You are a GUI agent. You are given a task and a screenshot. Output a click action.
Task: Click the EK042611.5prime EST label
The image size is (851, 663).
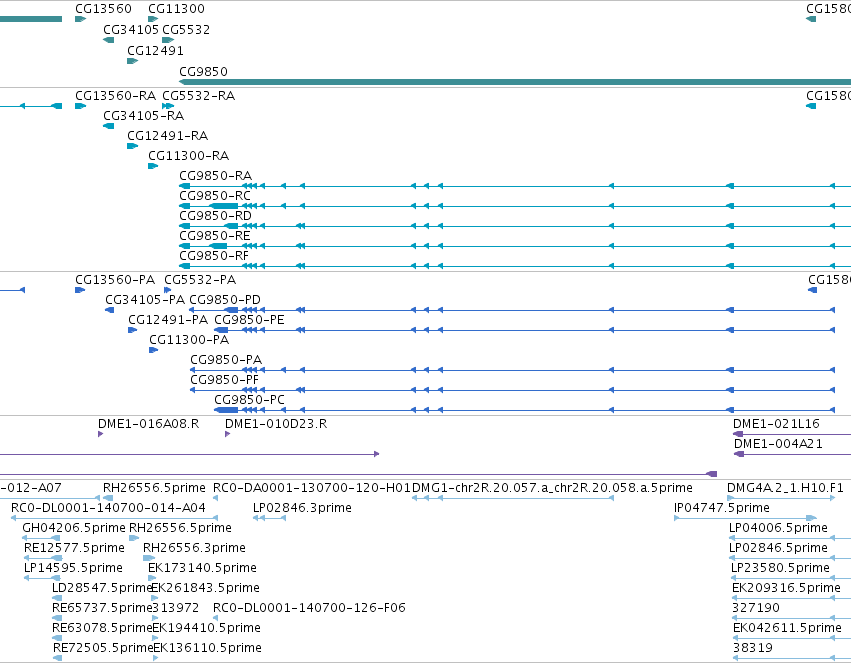pyautogui.click(x=788, y=628)
